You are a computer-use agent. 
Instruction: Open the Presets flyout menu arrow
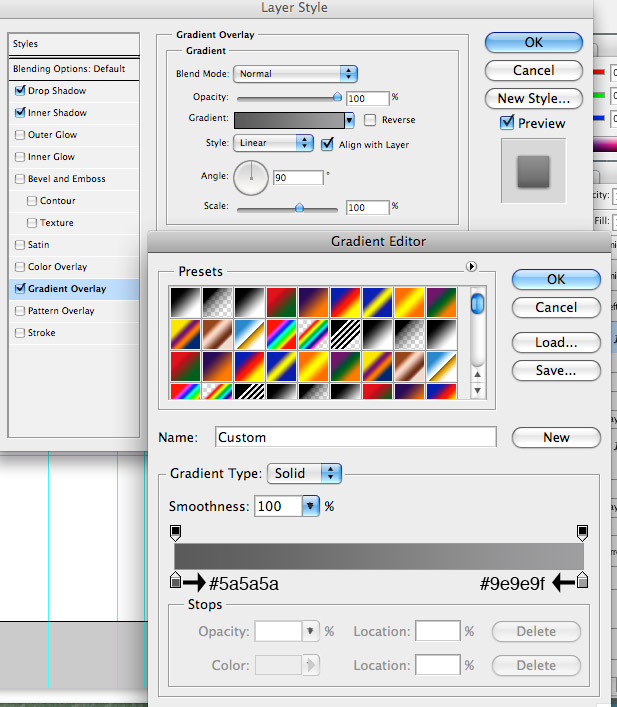click(471, 266)
